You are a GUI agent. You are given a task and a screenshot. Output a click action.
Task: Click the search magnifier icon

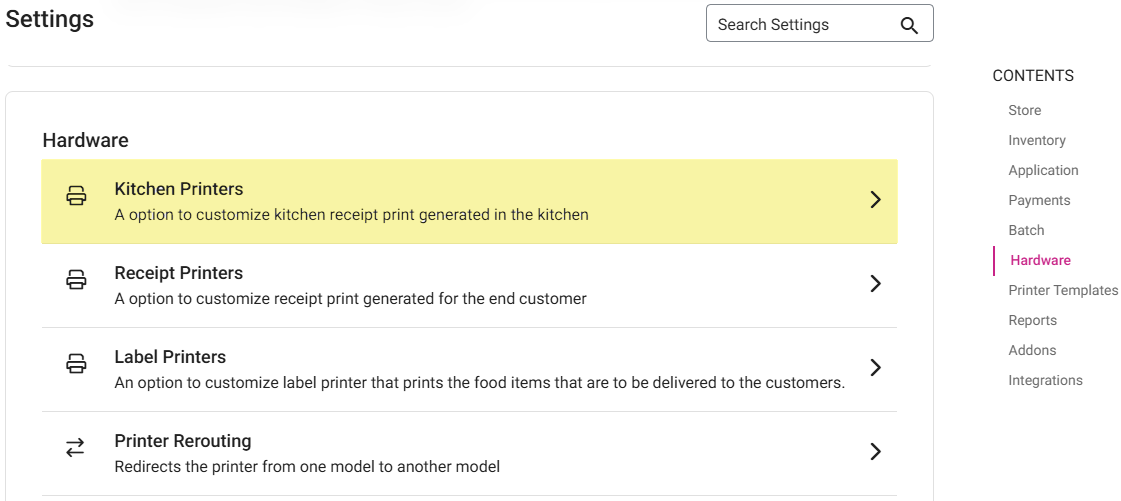(x=908, y=25)
